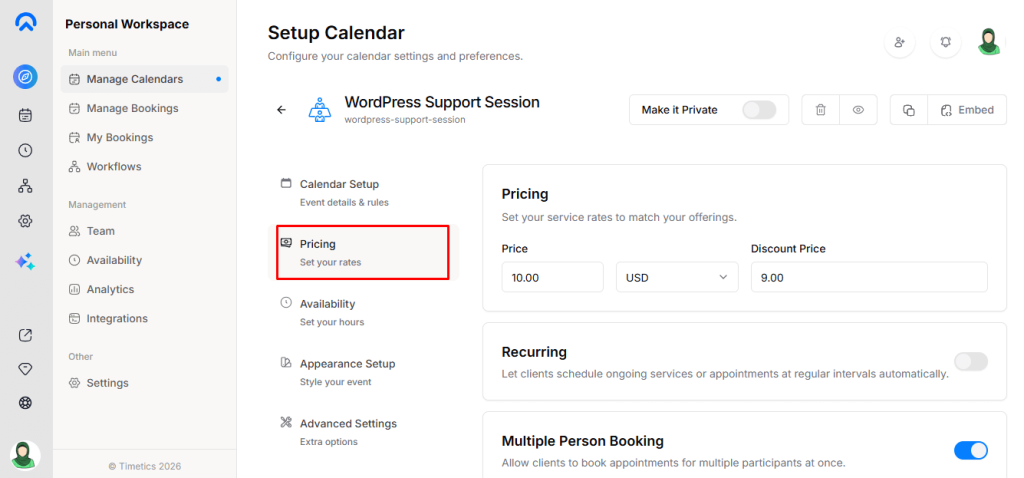
Task: Click the duplicate copy icon
Action: 909,110
